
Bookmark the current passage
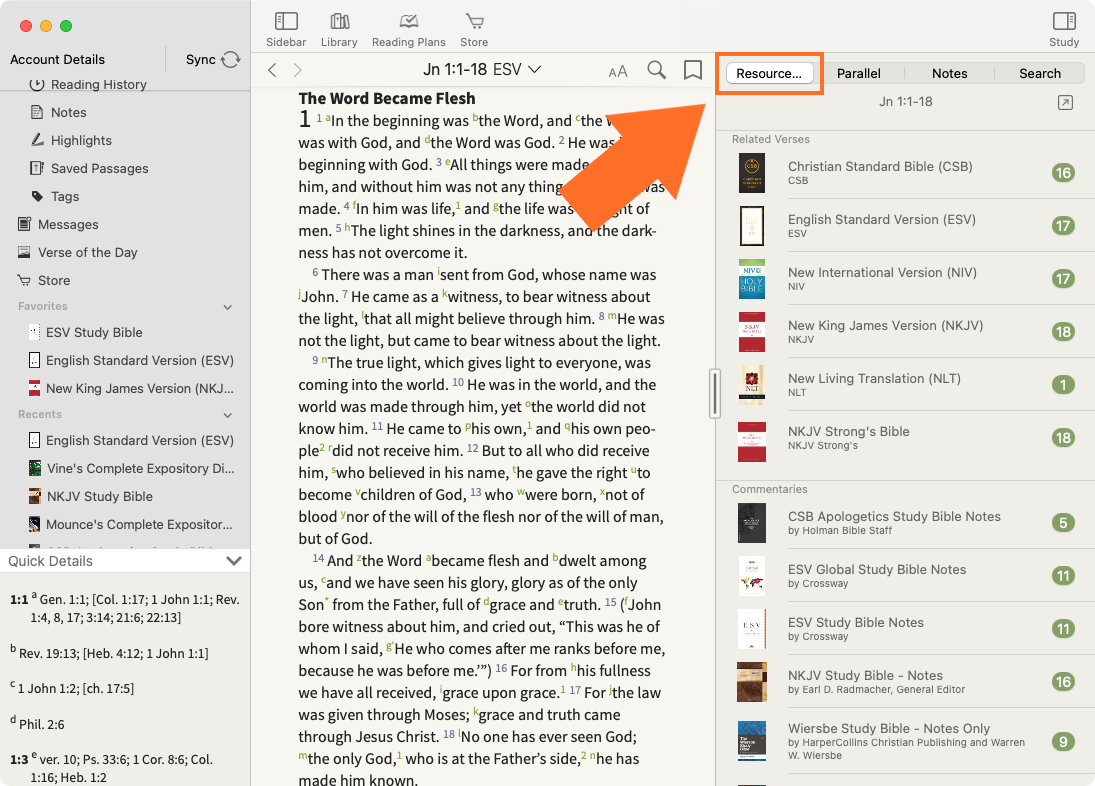point(693,70)
